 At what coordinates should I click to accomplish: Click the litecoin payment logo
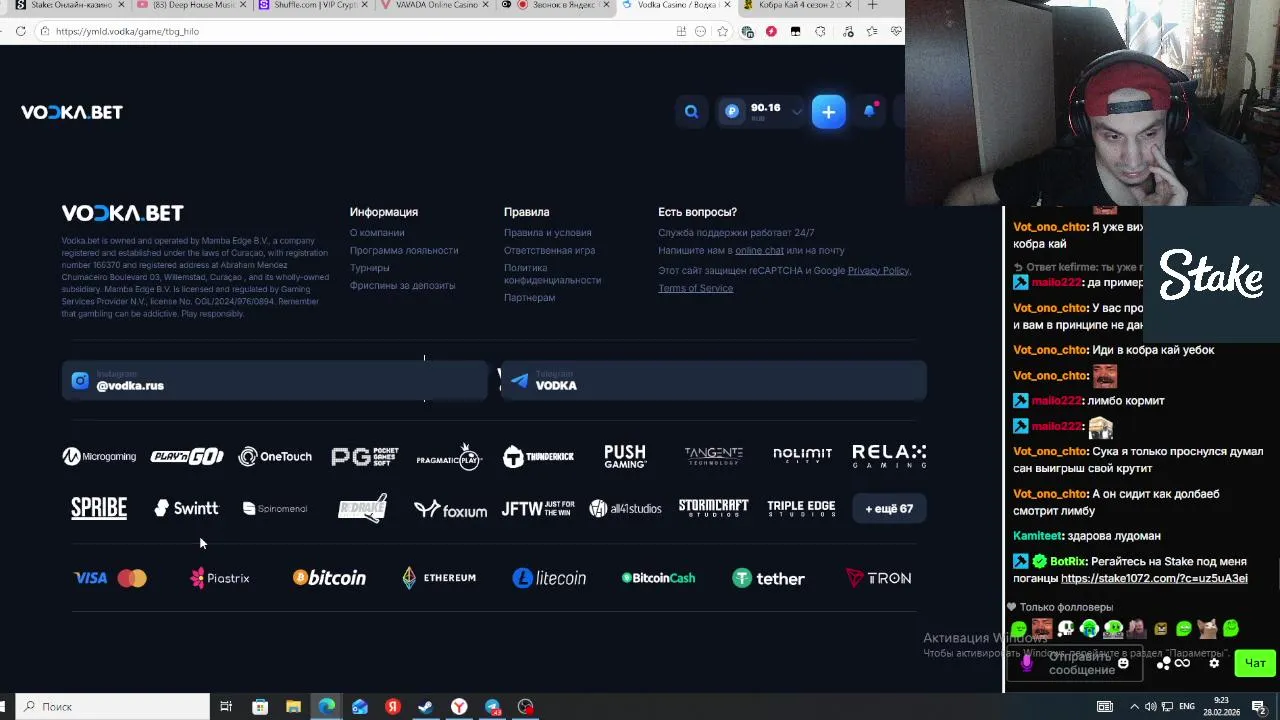[549, 578]
